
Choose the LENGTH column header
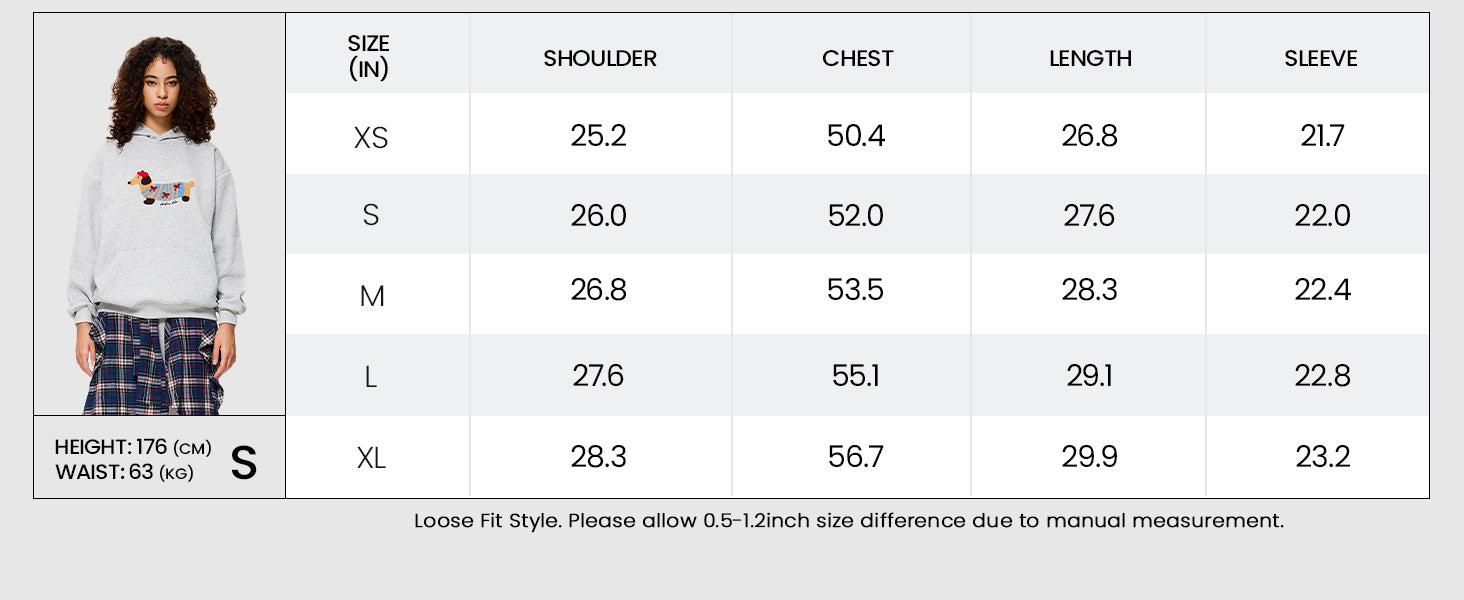[1090, 59]
